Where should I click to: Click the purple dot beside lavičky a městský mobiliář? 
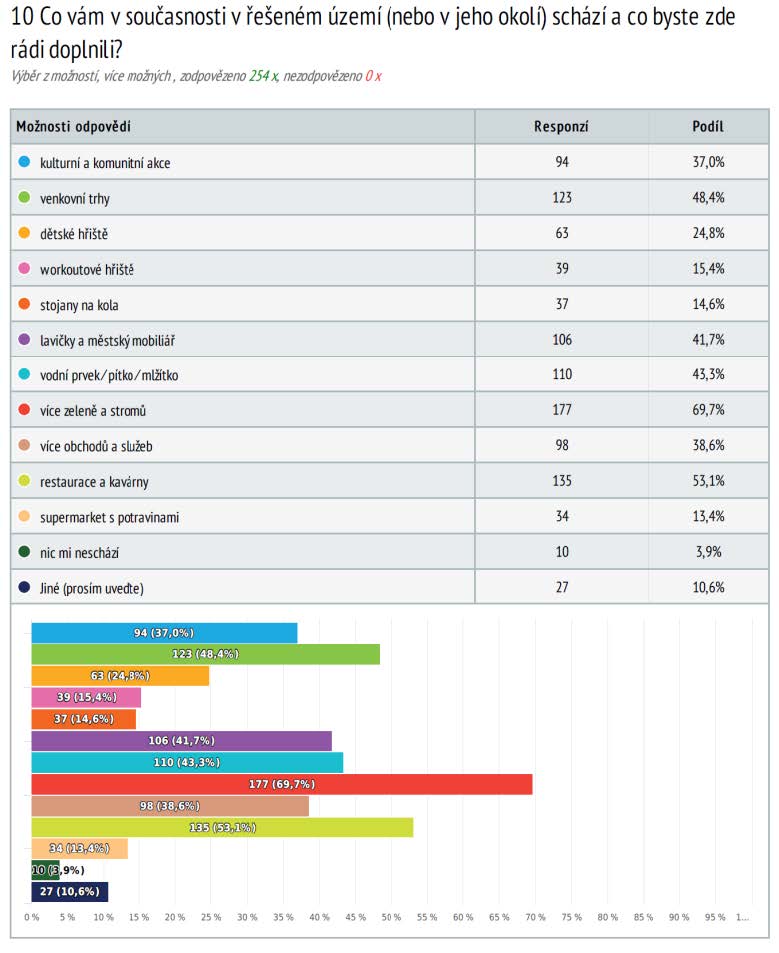point(24,339)
